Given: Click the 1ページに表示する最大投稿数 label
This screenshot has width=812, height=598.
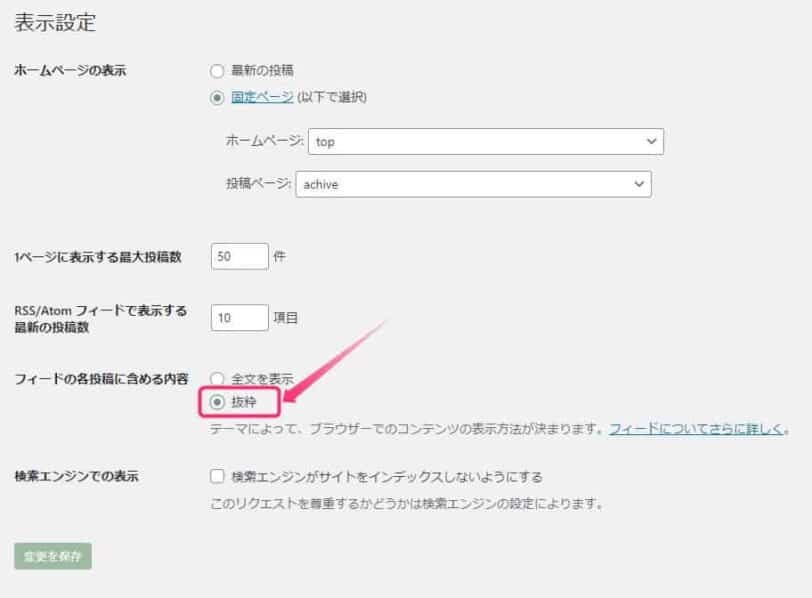Looking at the screenshot, I should coord(98,257).
